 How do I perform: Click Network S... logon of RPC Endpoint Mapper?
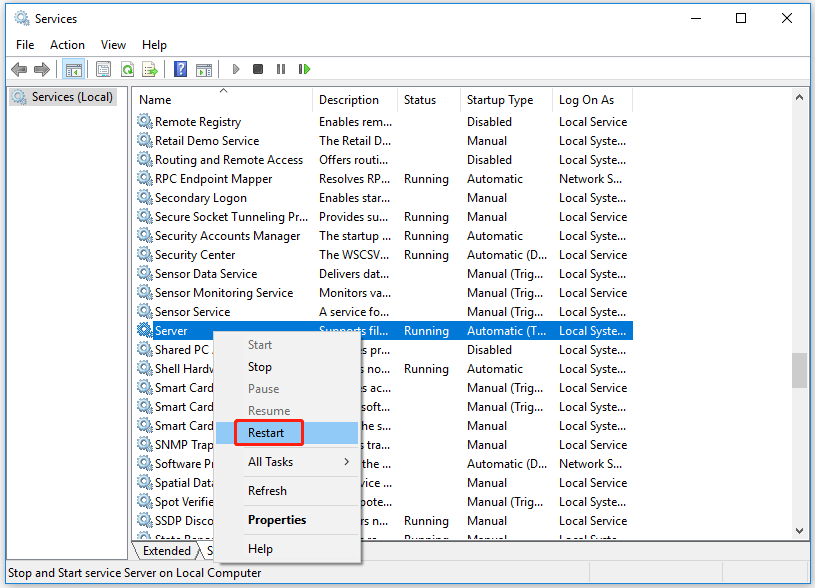(x=590, y=179)
